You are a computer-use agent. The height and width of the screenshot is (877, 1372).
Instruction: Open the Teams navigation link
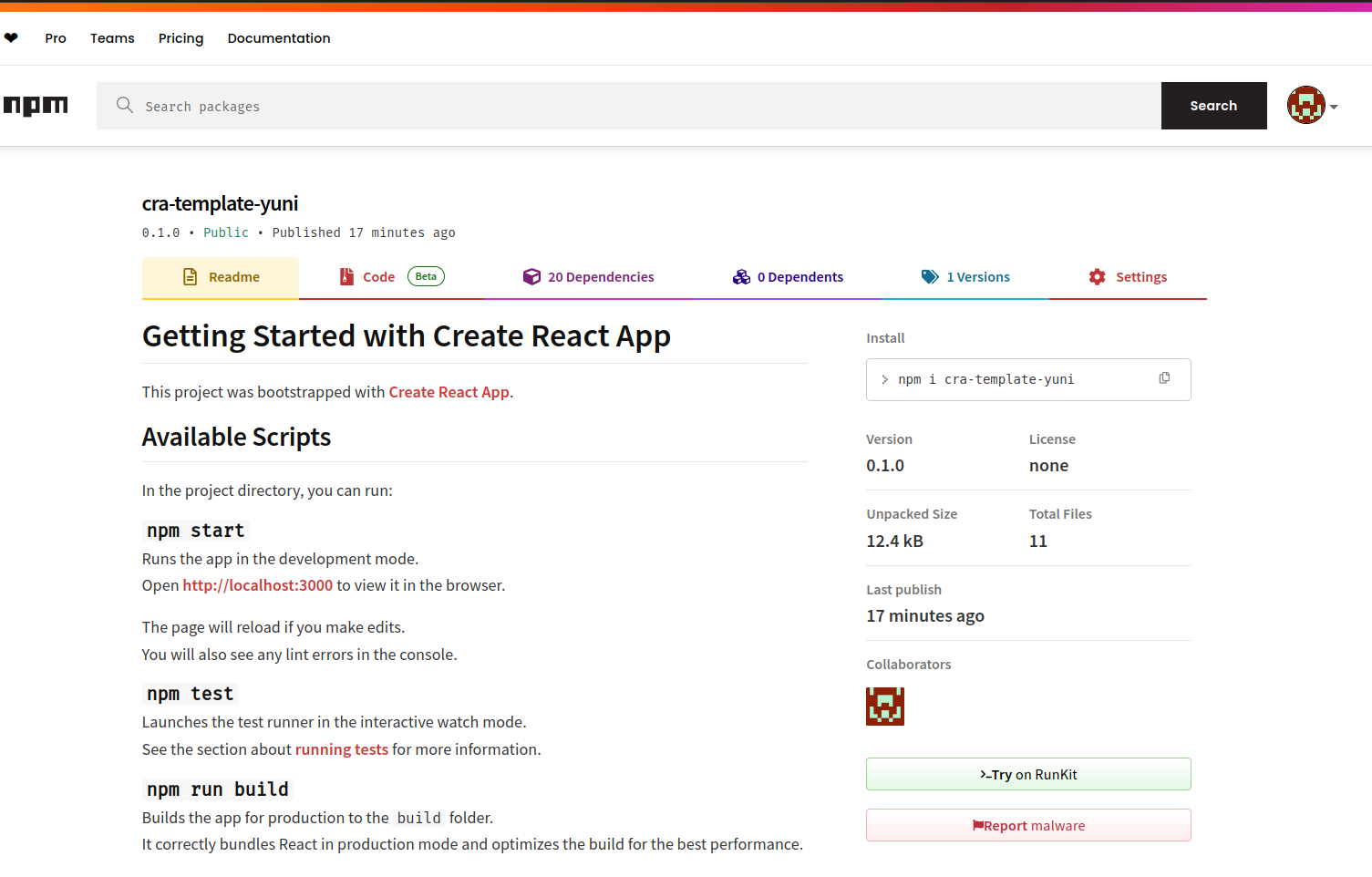[x=112, y=38]
